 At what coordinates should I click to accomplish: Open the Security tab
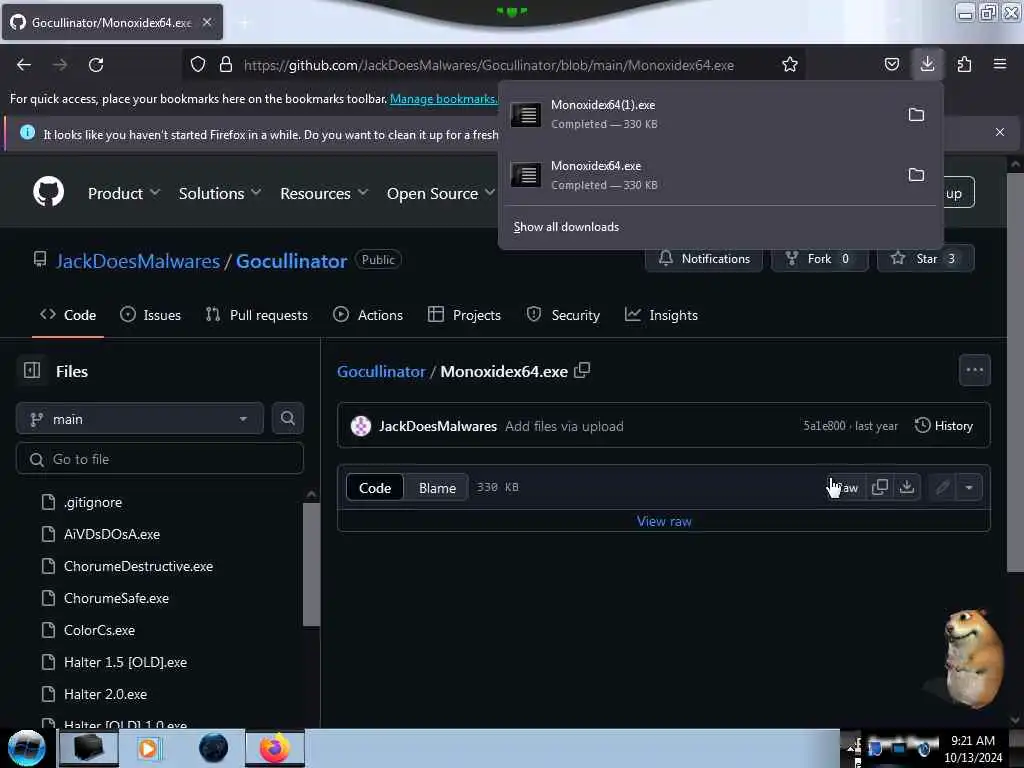click(x=563, y=315)
